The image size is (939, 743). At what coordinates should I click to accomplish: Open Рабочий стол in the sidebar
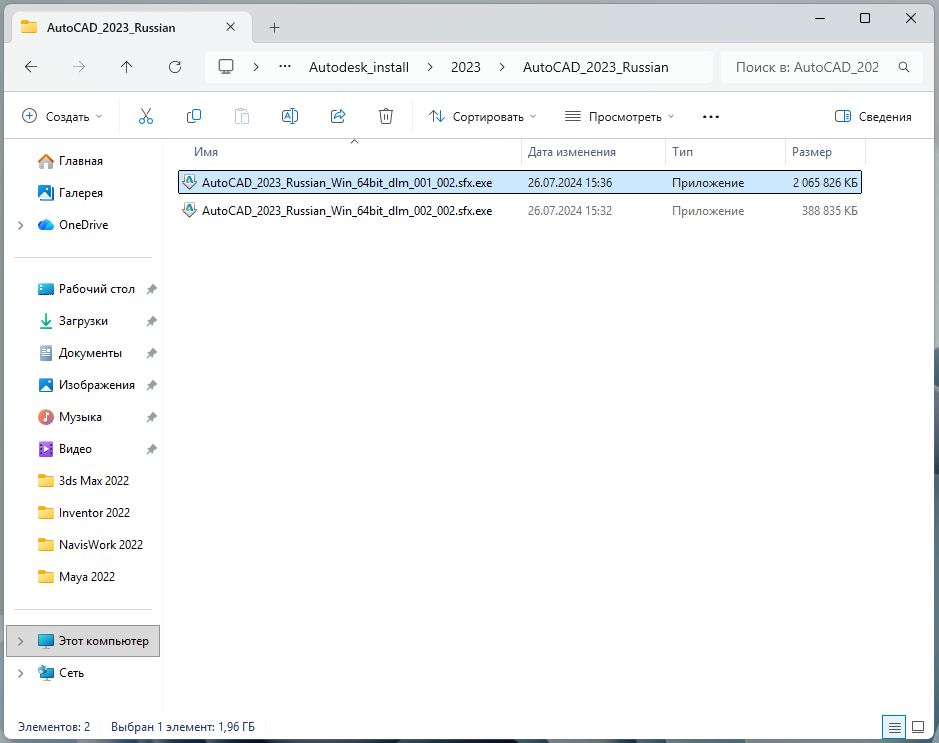(86, 289)
